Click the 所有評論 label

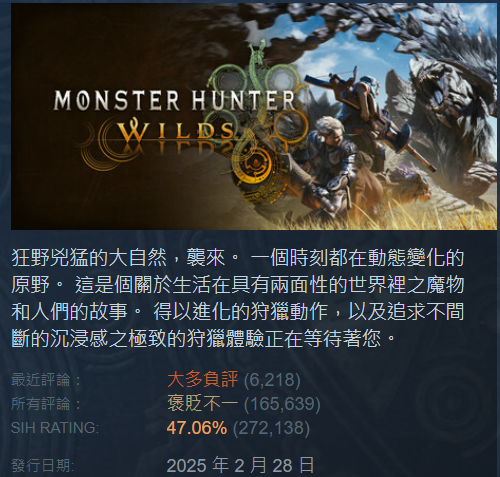coord(46,404)
